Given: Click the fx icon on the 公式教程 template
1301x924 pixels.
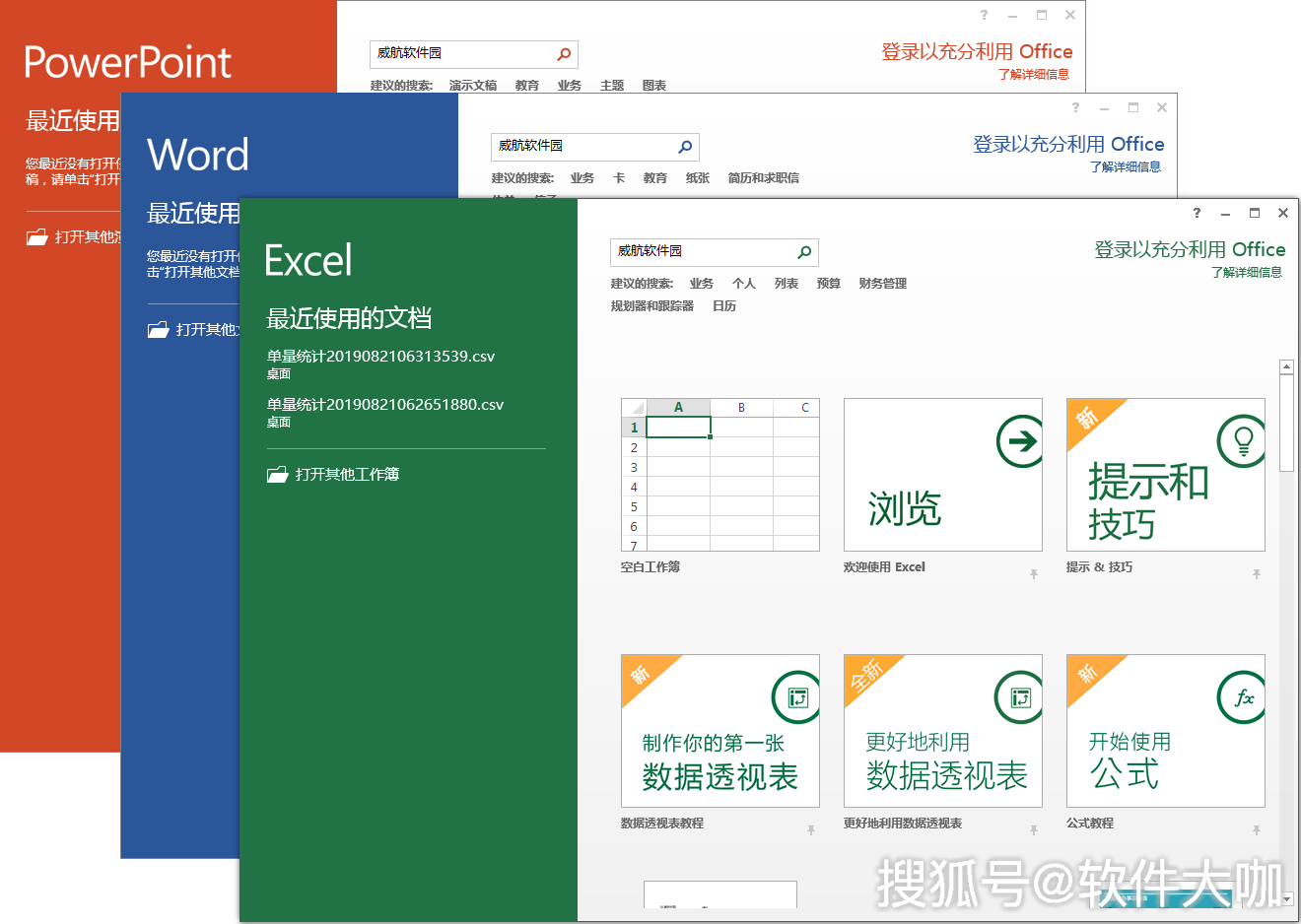Looking at the screenshot, I should [1241, 696].
